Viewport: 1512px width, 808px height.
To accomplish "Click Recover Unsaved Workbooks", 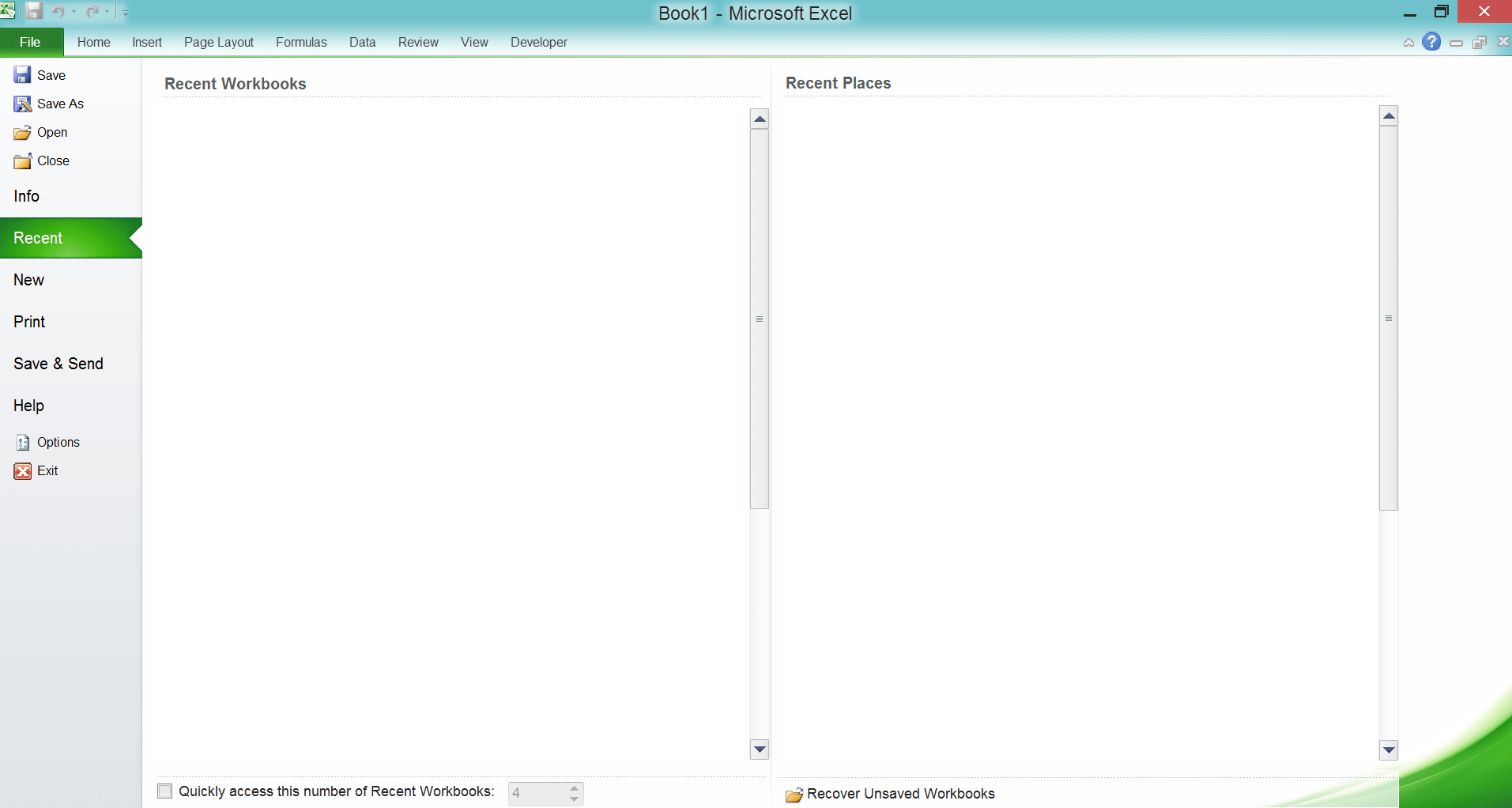I will click(890, 794).
